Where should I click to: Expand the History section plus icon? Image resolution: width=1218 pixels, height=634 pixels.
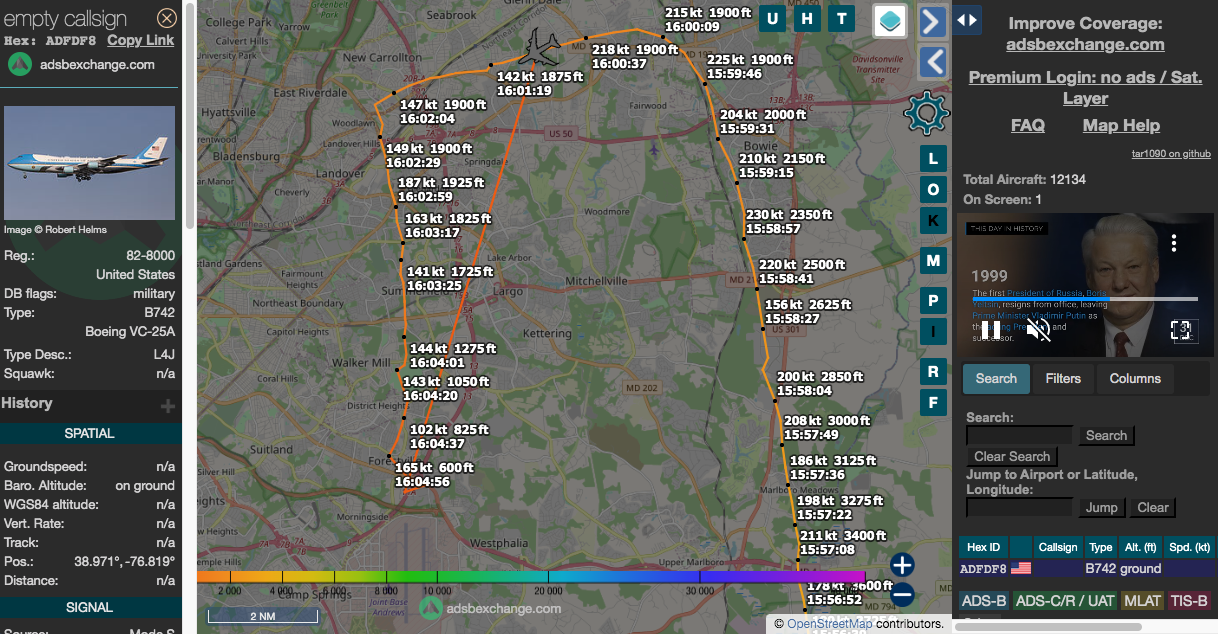(x=168, y=405)
